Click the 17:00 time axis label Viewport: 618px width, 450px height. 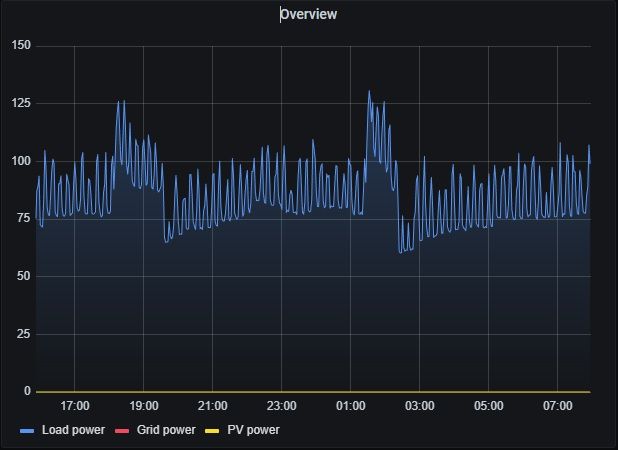(74, 405)
